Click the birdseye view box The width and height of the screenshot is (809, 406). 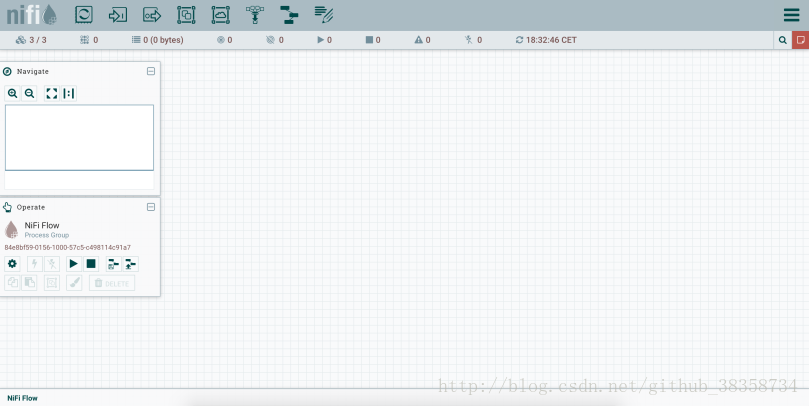79,138
